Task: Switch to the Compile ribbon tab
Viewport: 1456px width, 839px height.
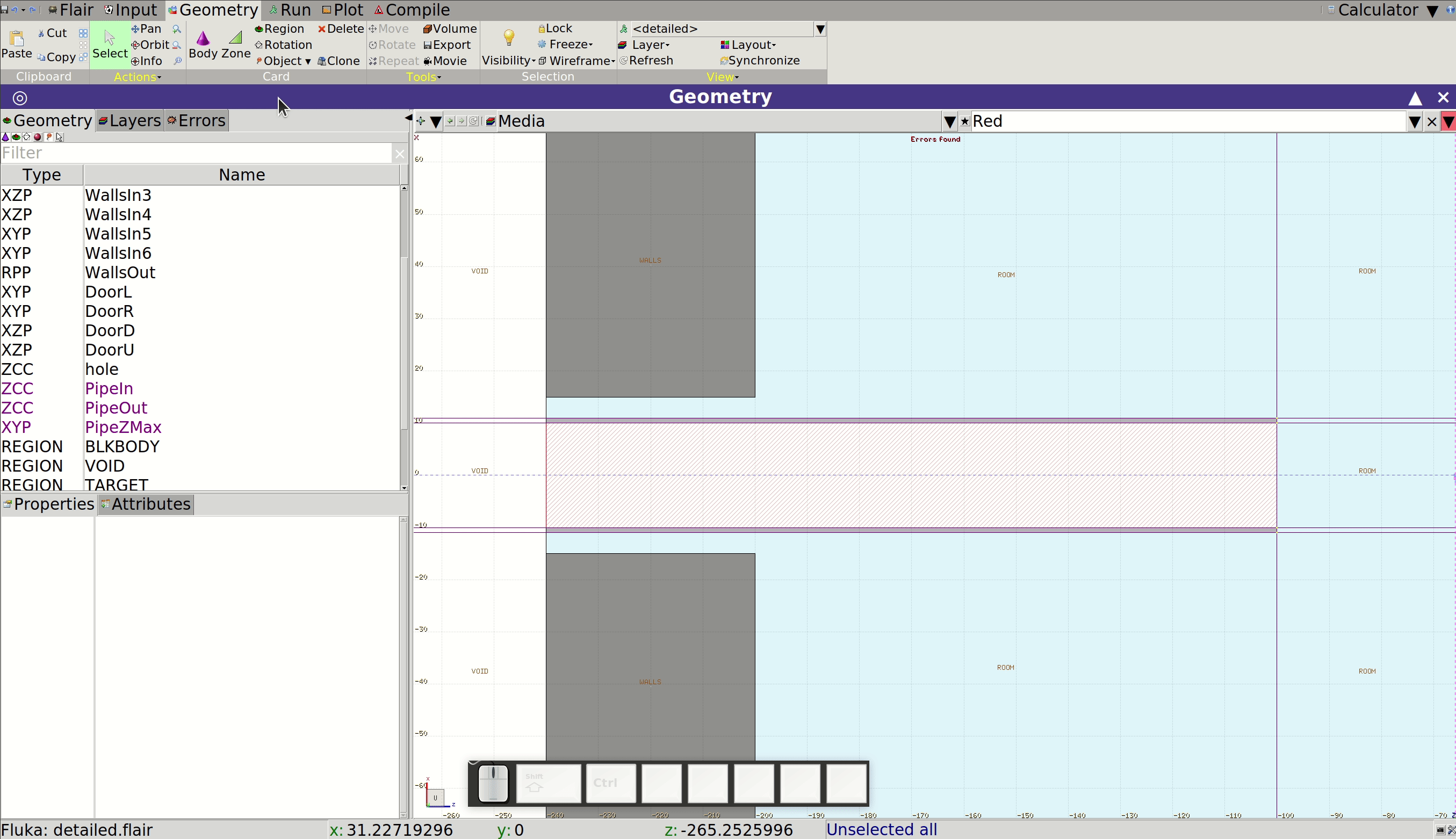Action: (x=412, y=10)
